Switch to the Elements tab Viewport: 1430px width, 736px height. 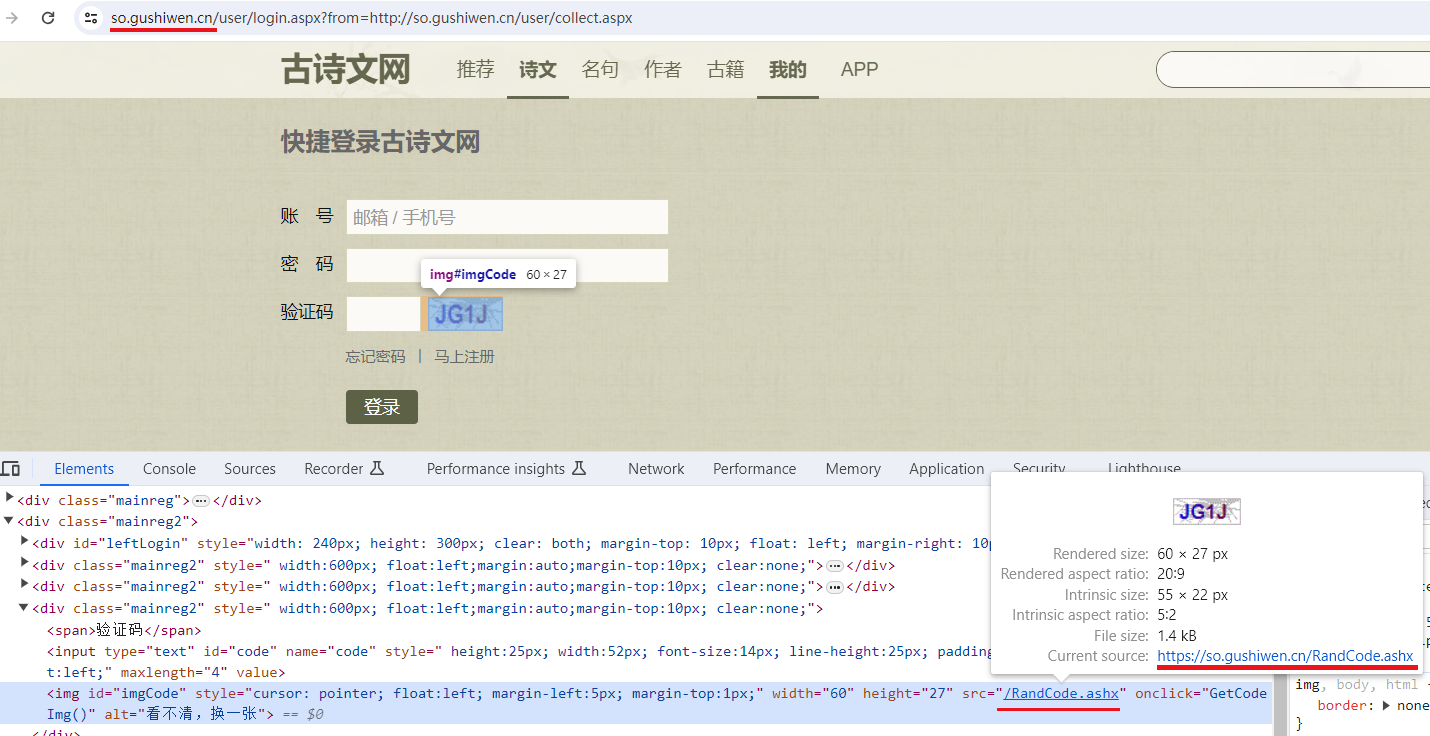coord(84,469)
